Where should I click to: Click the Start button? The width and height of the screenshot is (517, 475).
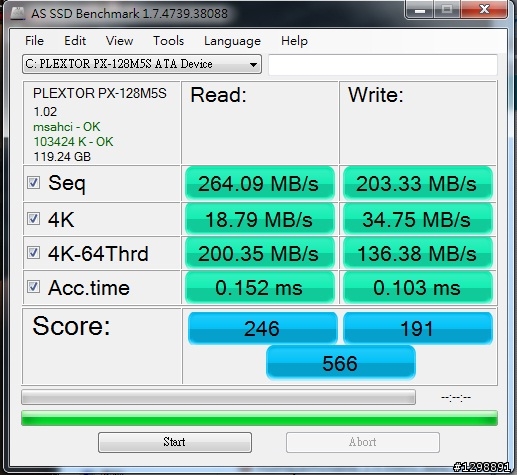click(x=175, y=442)
